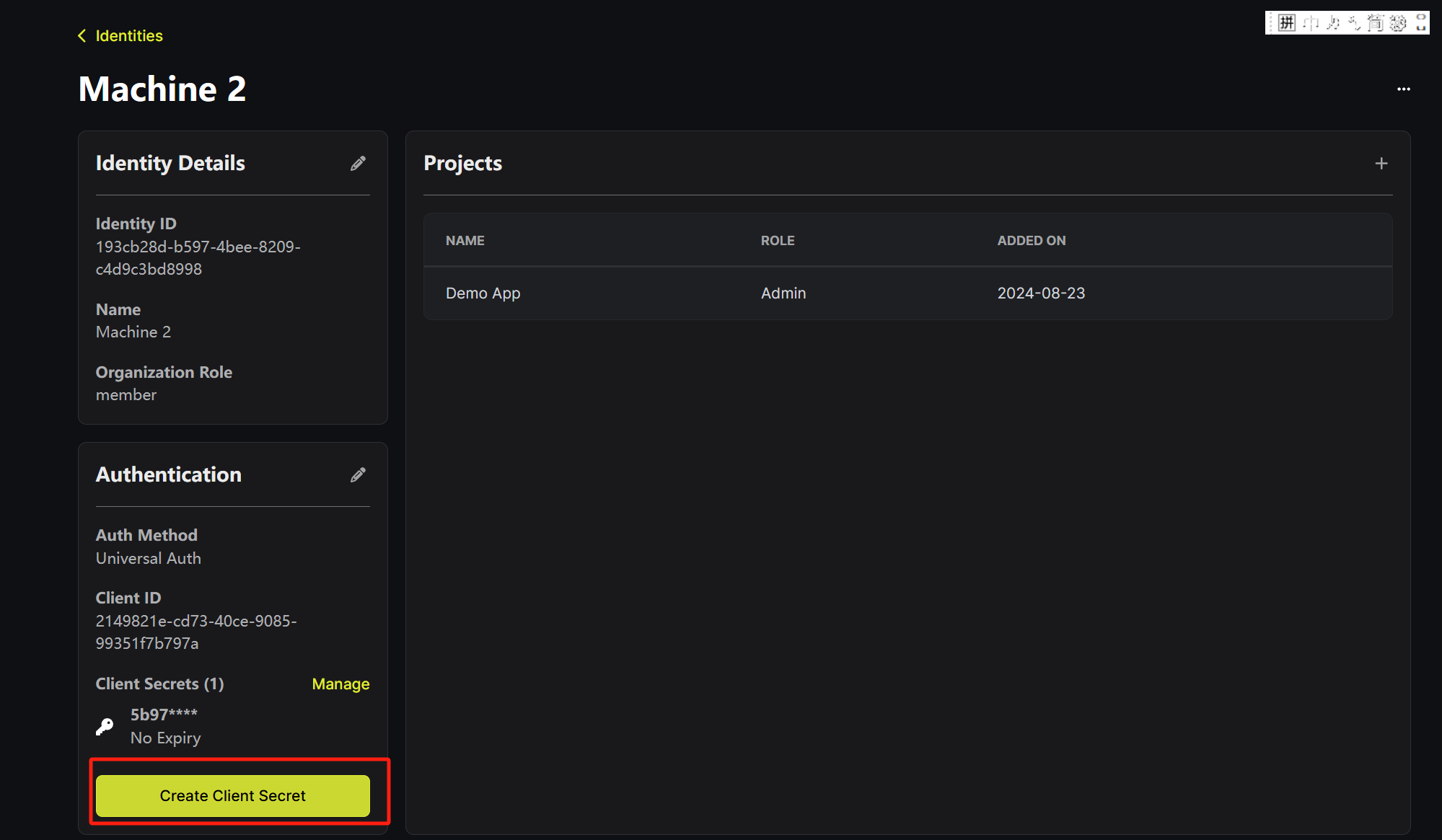Viewport: 1442px width, 840px height.
Task: Click the edit pencil icon for Authentication
Action: 358,475
